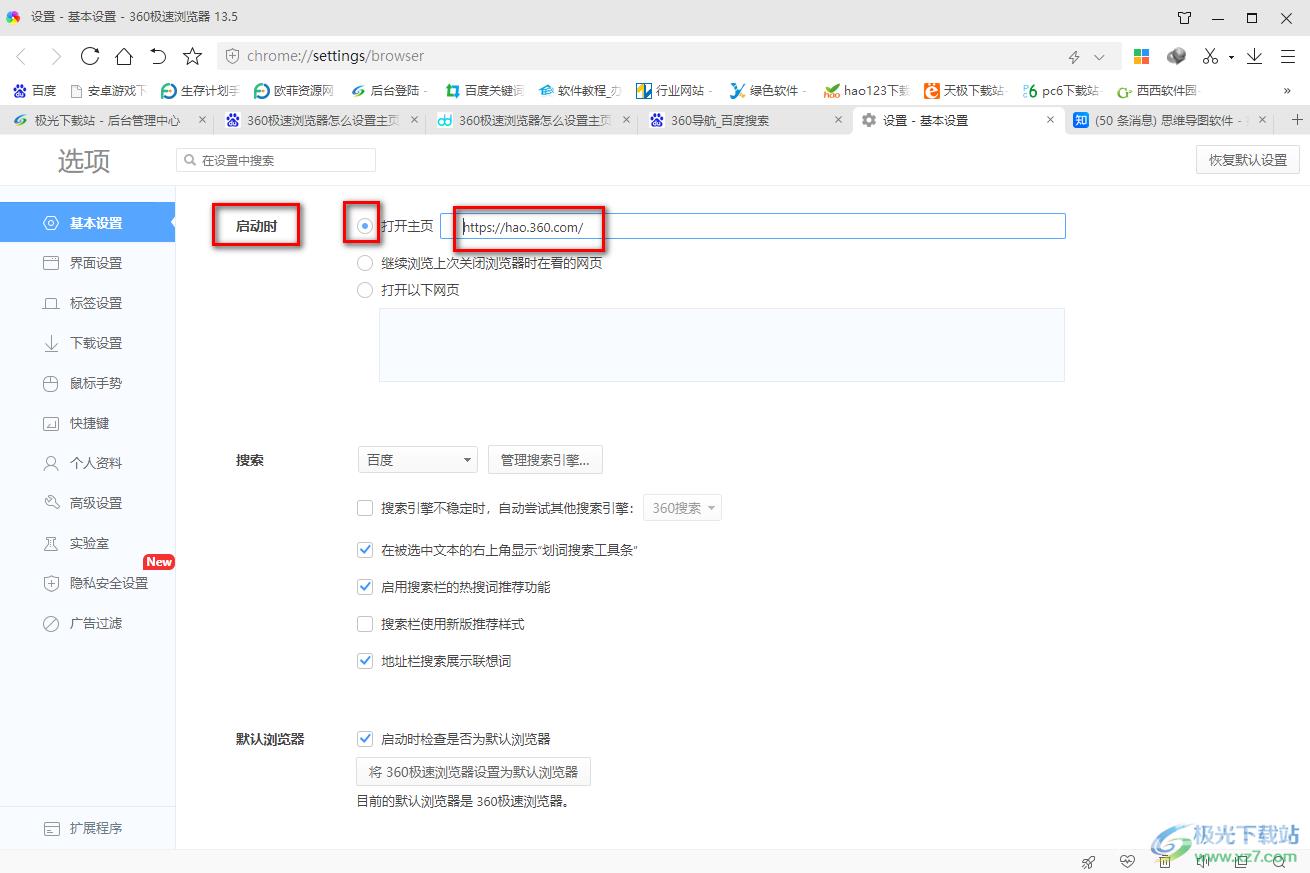
Task: Click the 在设置中搜索 search field
Action: [276, 160]
